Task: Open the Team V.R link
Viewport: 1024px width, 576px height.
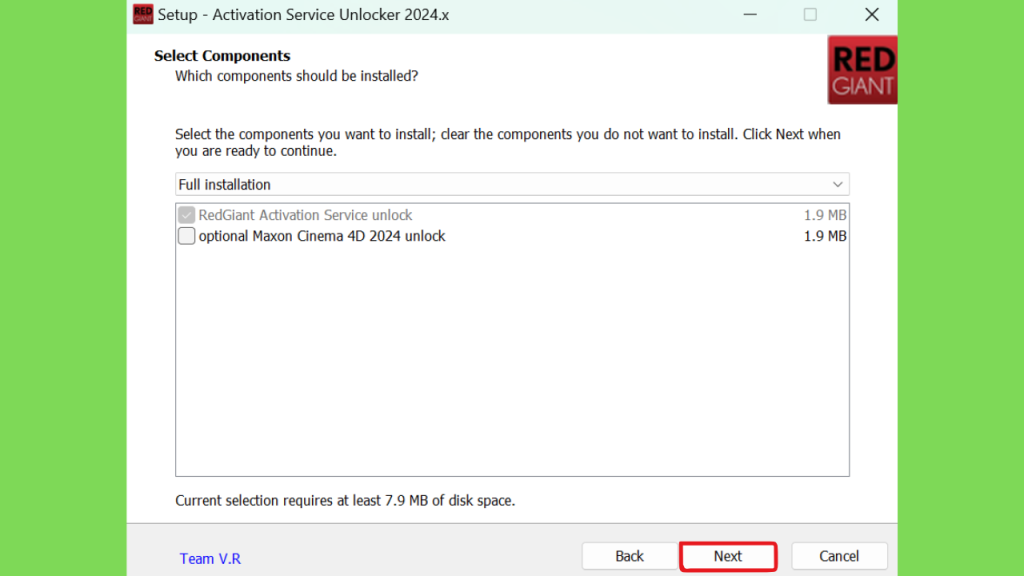Action: (x=210, y=559)
